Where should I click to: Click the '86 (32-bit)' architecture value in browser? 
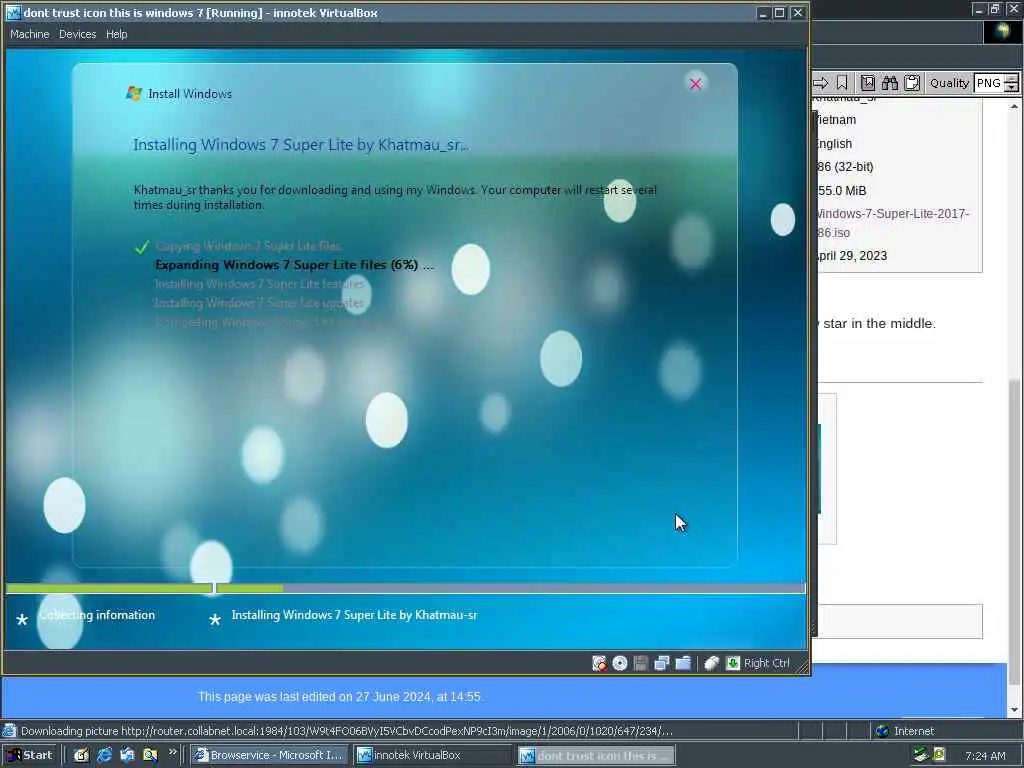point(845,167)
